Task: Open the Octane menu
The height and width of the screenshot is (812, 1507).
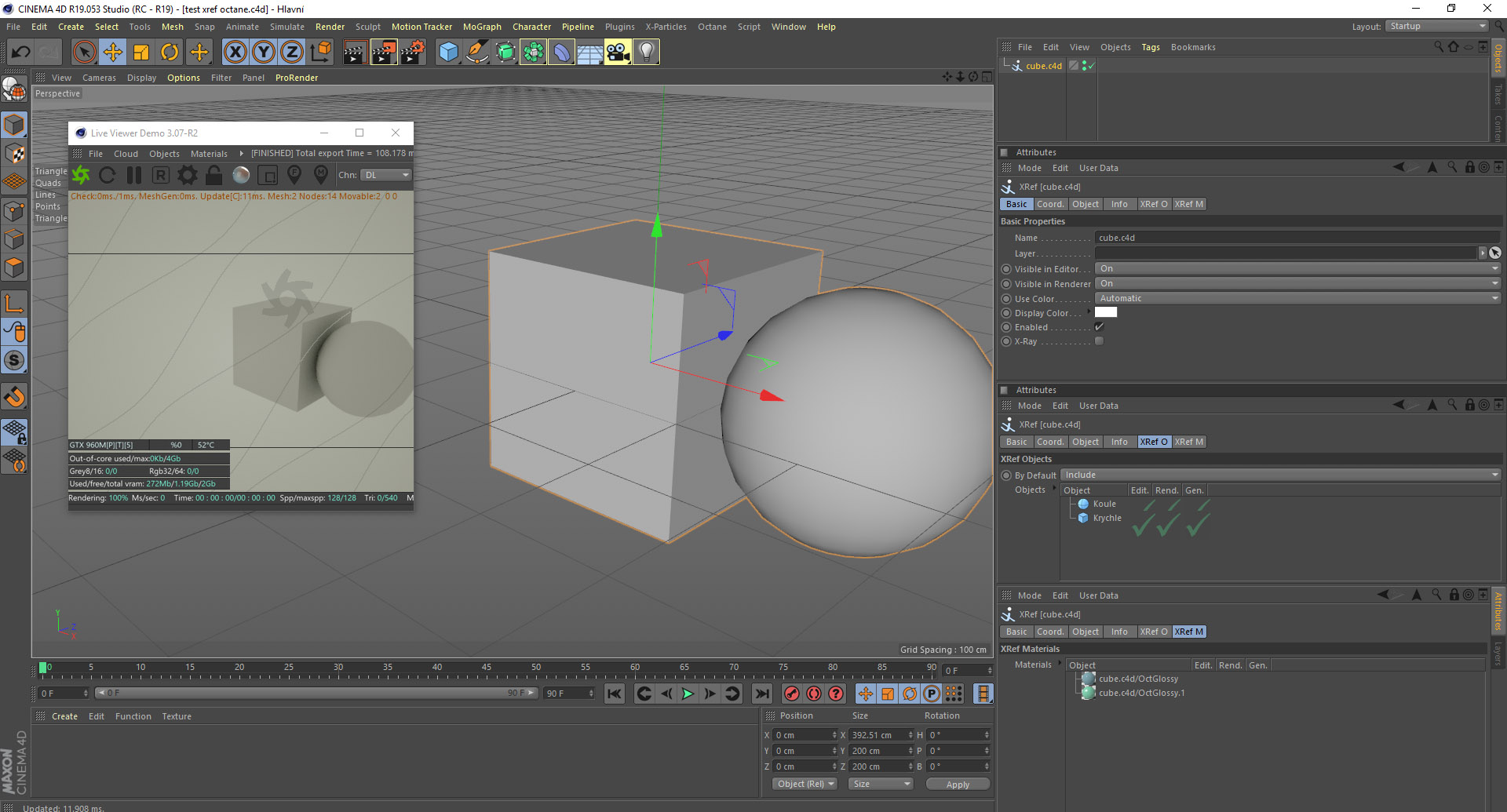Action: coord(712,27)
